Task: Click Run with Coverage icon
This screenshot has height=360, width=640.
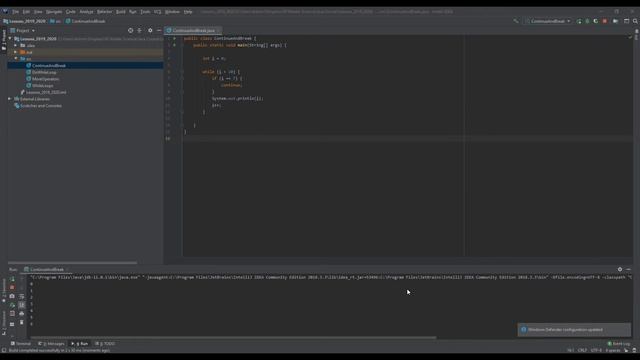Action: click(596, 21)
